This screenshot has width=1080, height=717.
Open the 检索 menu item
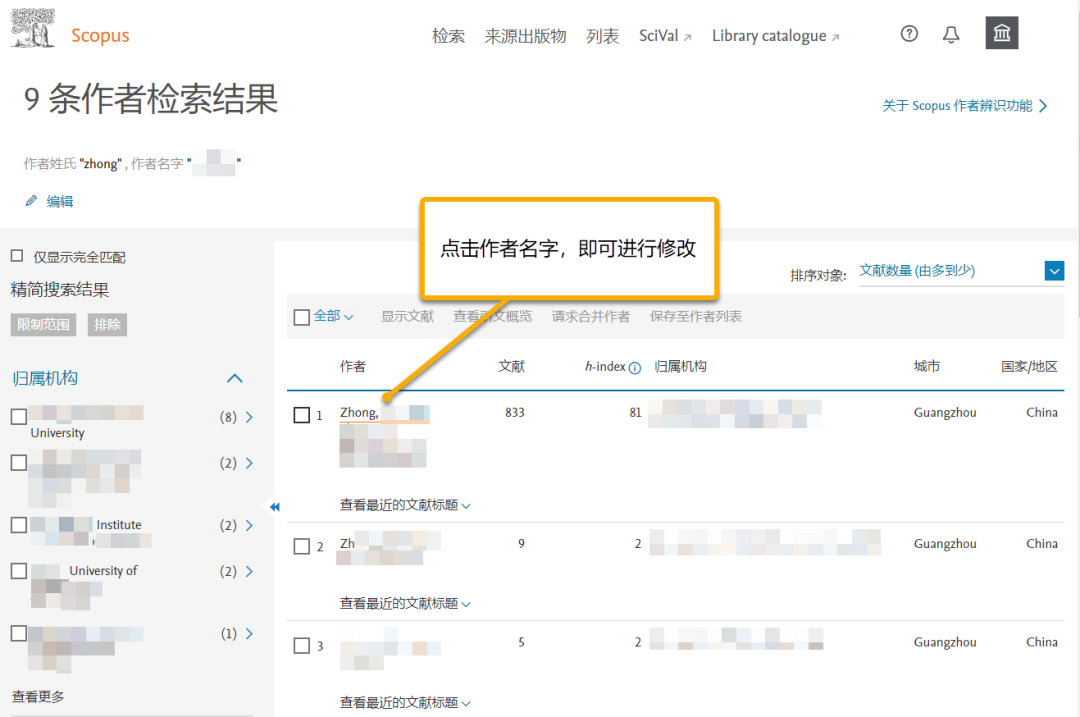(x=448, y=35)
